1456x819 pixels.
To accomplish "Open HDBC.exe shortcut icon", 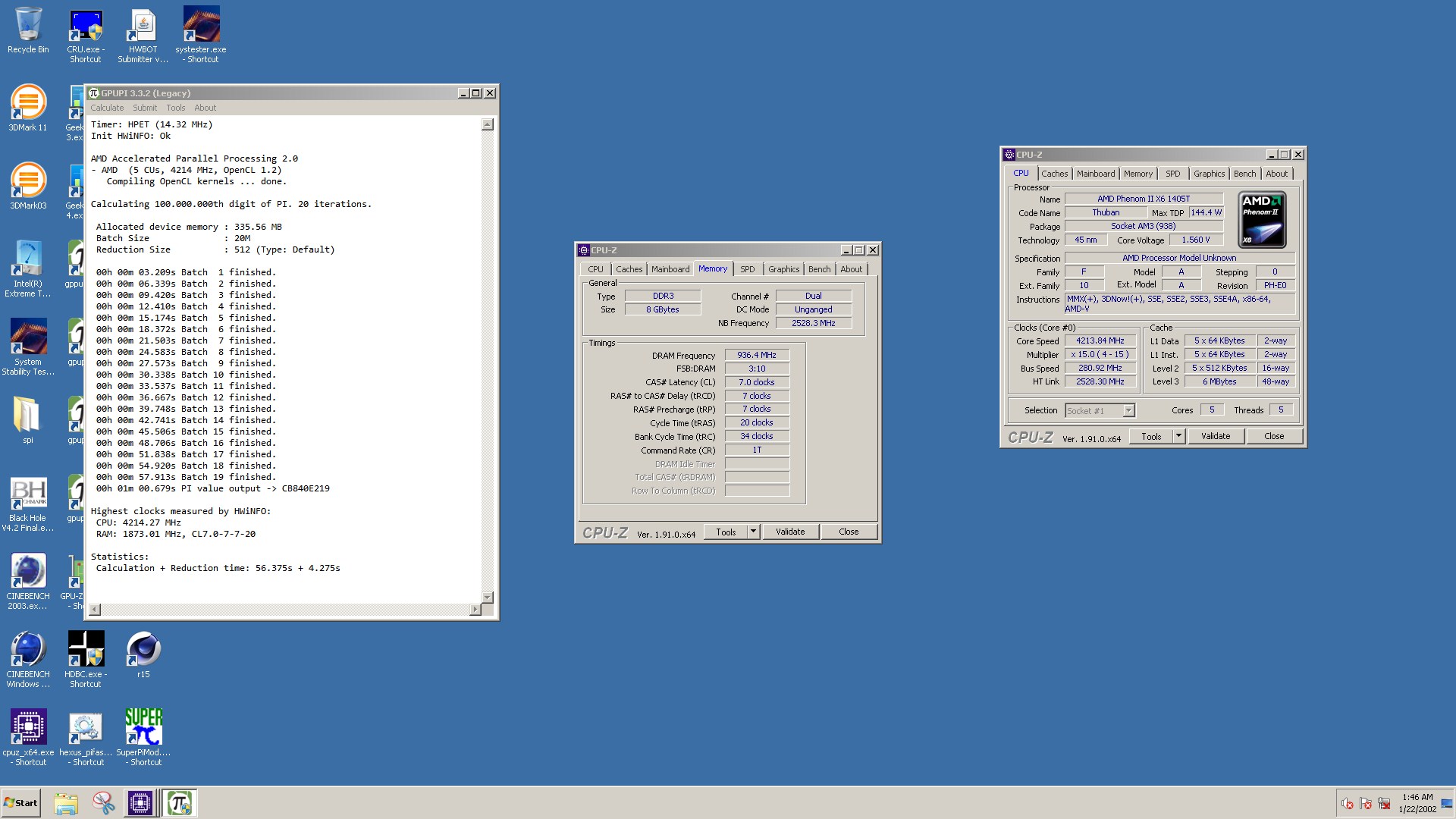I will [86, 660].
